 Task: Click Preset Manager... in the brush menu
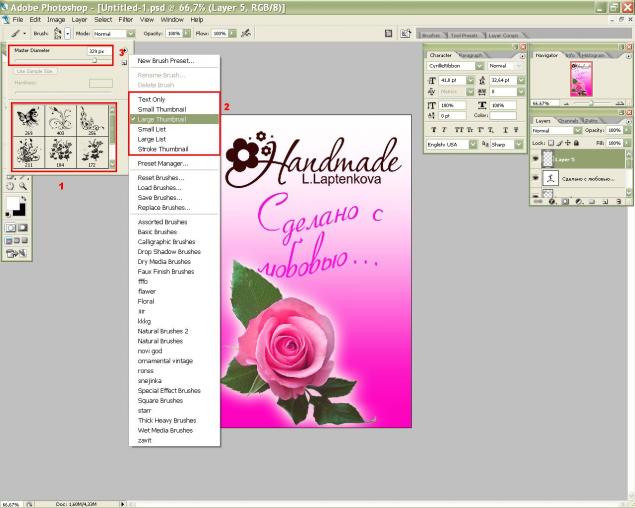162,163
